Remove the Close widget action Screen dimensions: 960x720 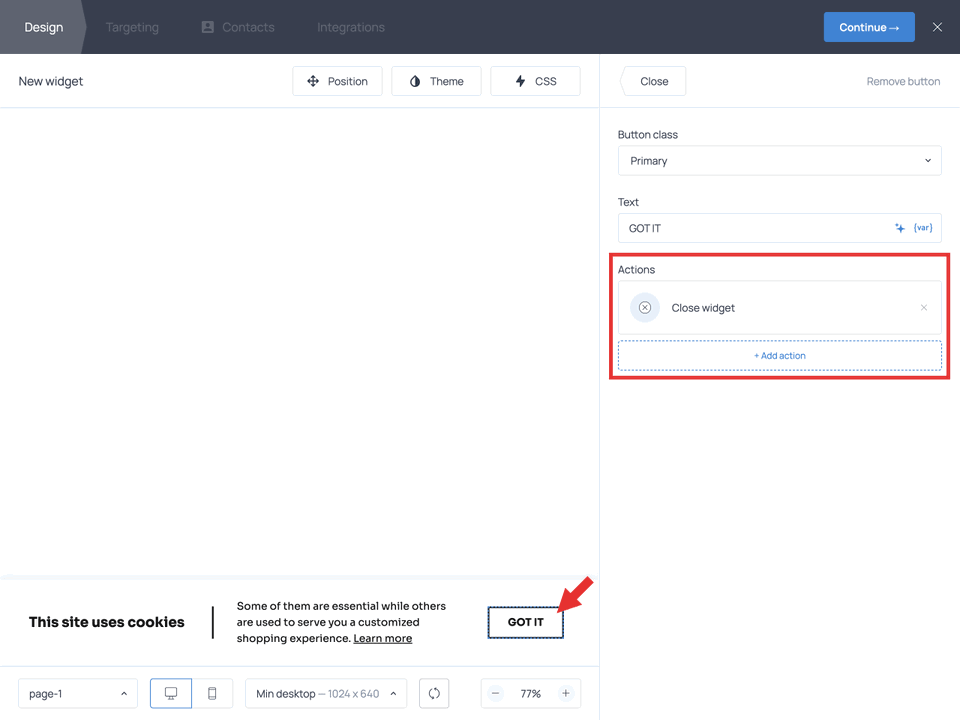pyautogui.click(x=924, y=307)
